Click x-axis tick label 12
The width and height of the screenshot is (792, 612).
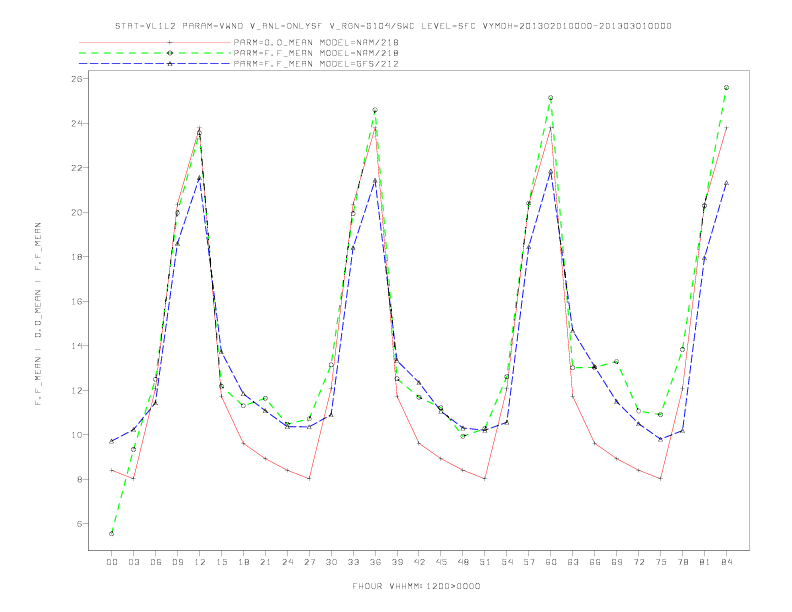coord(200,562)
